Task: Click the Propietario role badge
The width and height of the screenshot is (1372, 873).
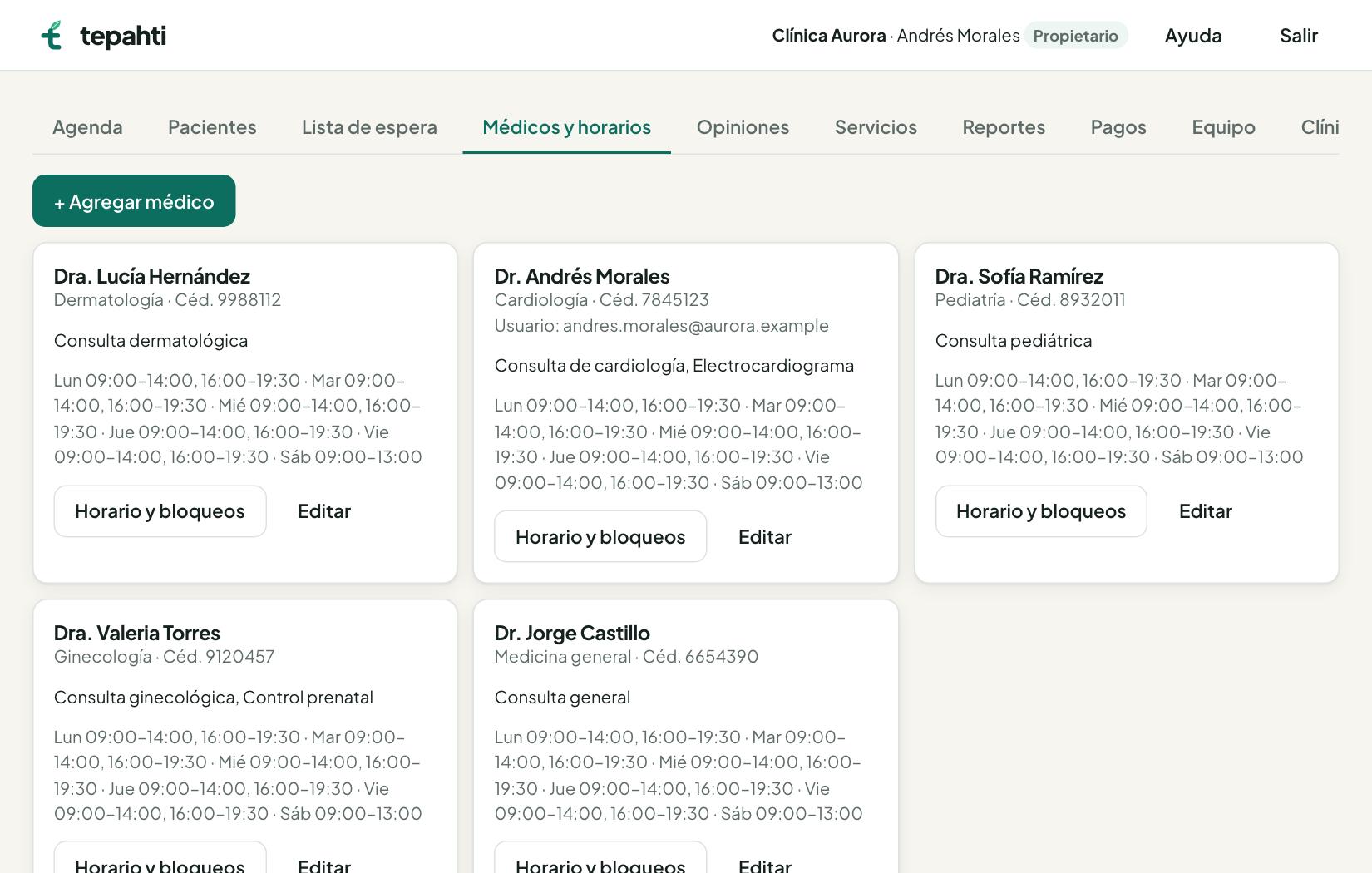Action: tap(1075, 36)
